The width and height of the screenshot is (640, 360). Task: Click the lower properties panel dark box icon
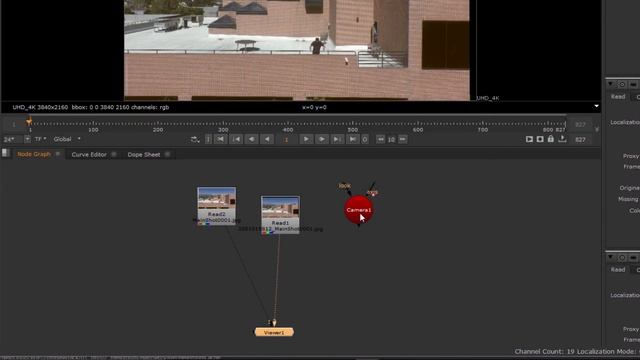click(x=633, y=258)
